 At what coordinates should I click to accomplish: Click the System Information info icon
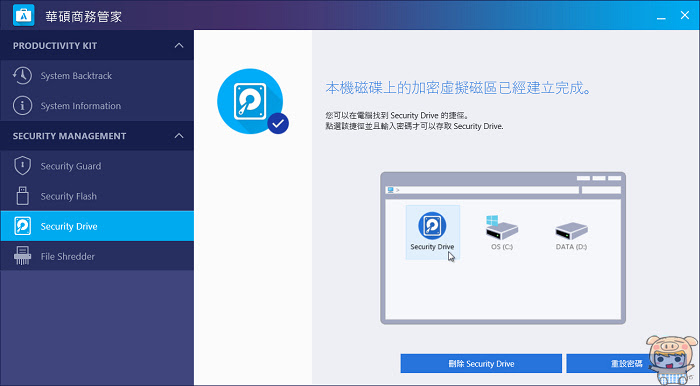point(22,106)
